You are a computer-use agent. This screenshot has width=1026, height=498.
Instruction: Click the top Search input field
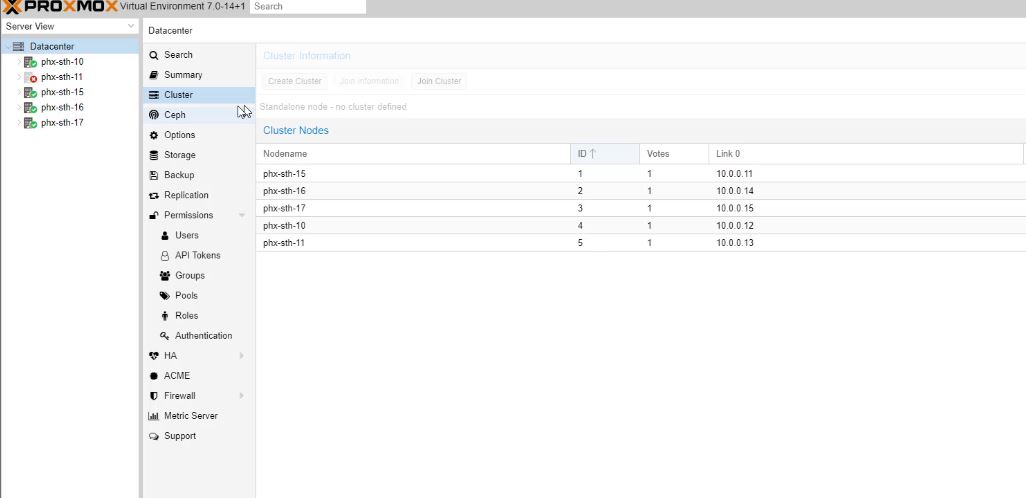point(308,7)
